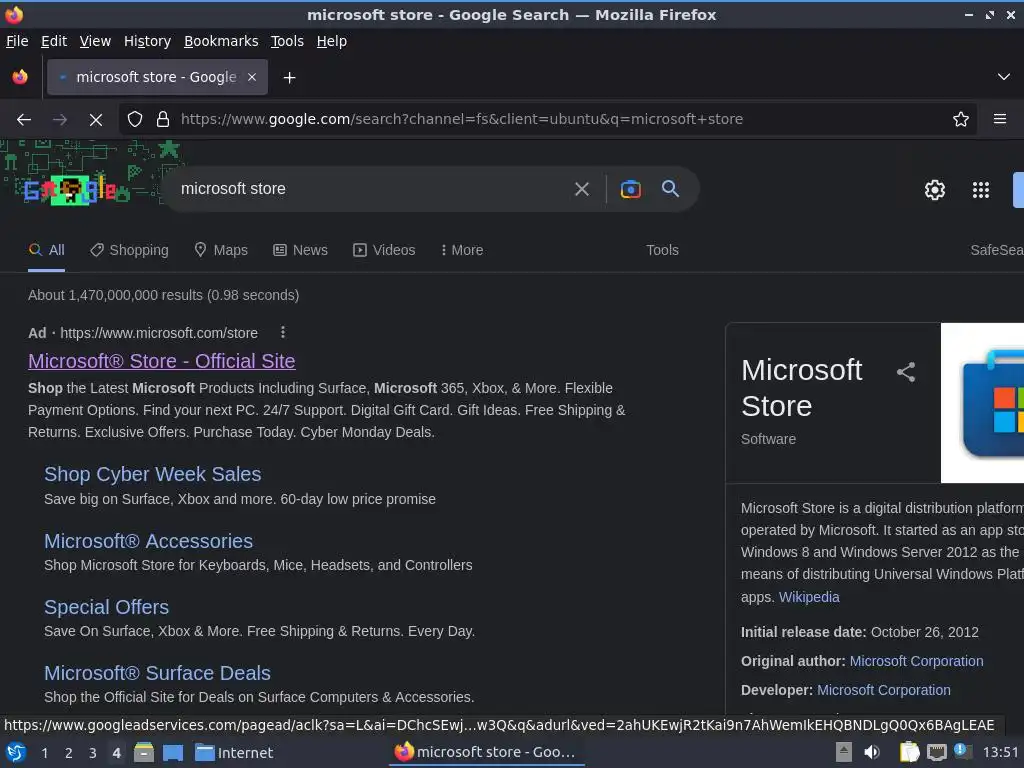Open Shop Cyber Week Sales link

153,474
